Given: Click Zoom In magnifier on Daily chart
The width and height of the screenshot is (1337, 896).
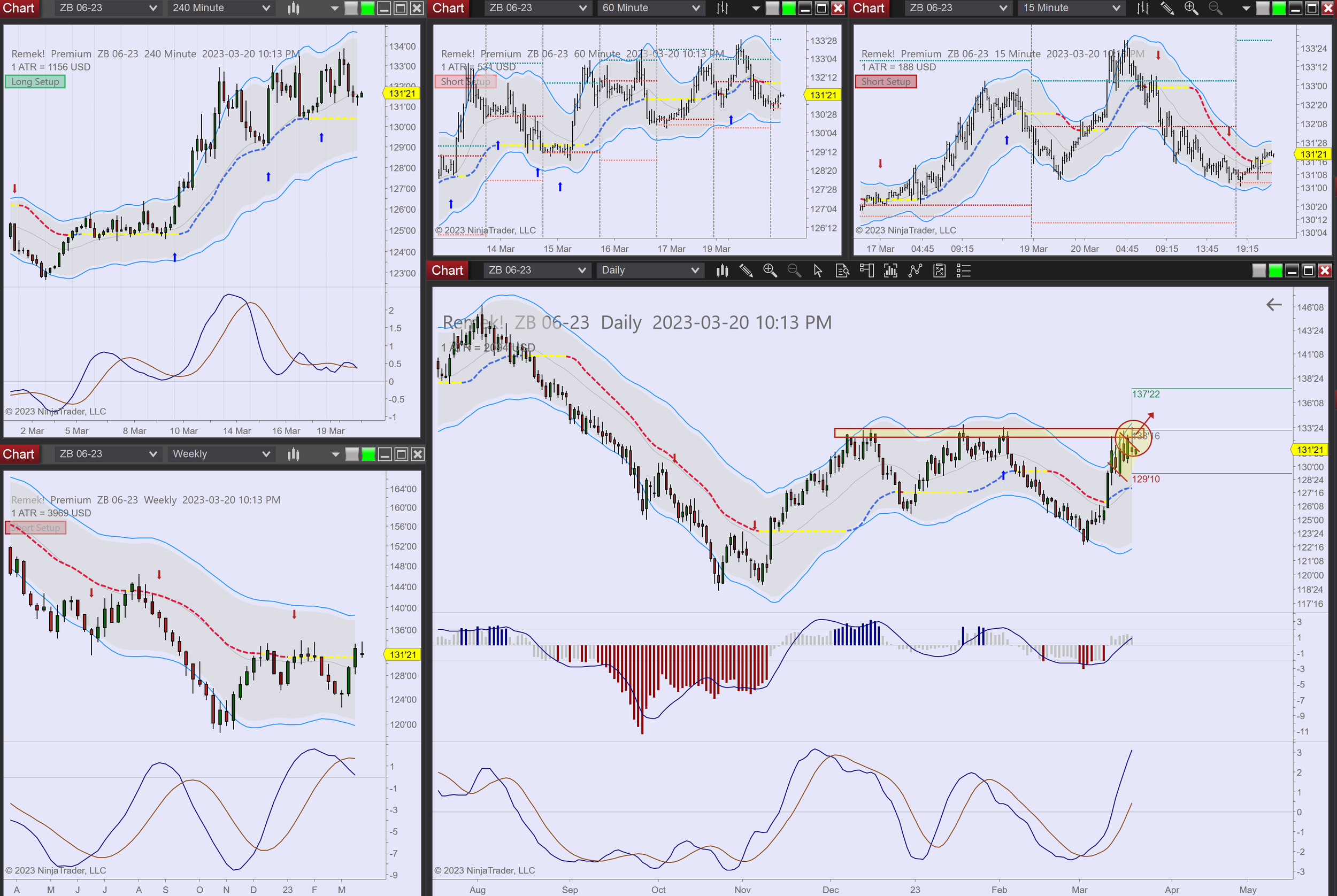Looking at the screenshot, I should [x=770, y=271].
